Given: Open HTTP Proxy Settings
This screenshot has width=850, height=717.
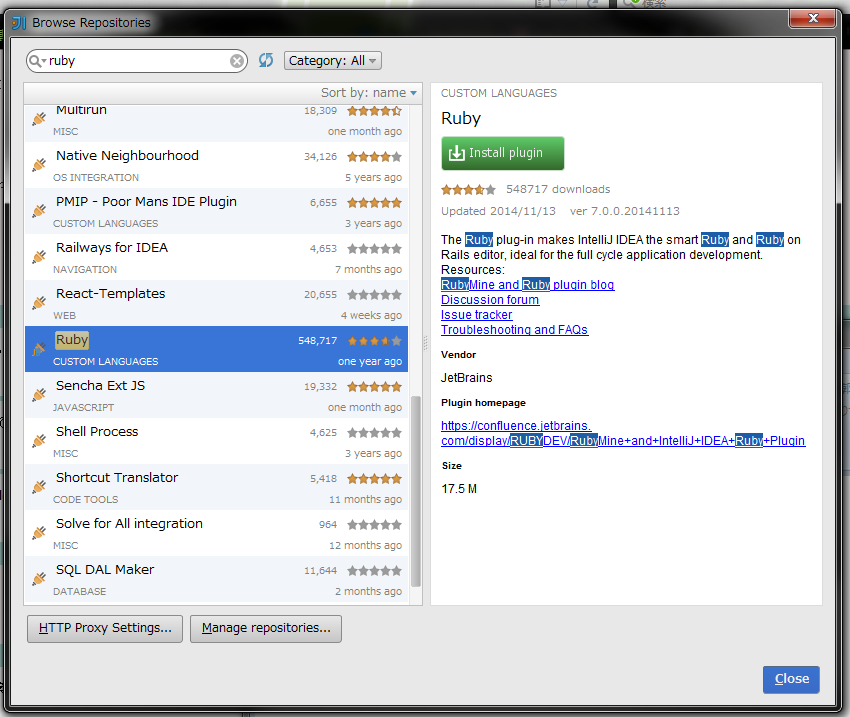Looking at the screenshot, I should pos(105,628).
